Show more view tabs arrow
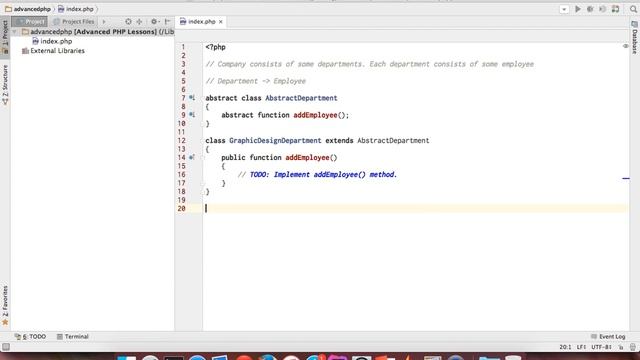640x360 pixels. click(104, 22)
